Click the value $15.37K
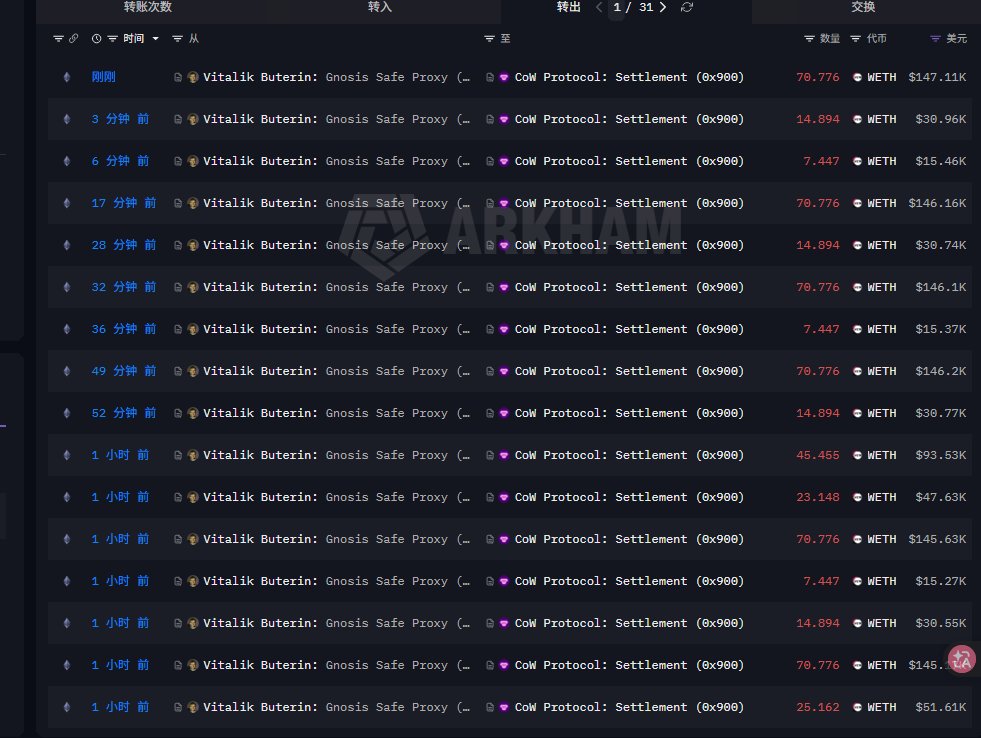The image size is (981, 738). pos(940,329)
